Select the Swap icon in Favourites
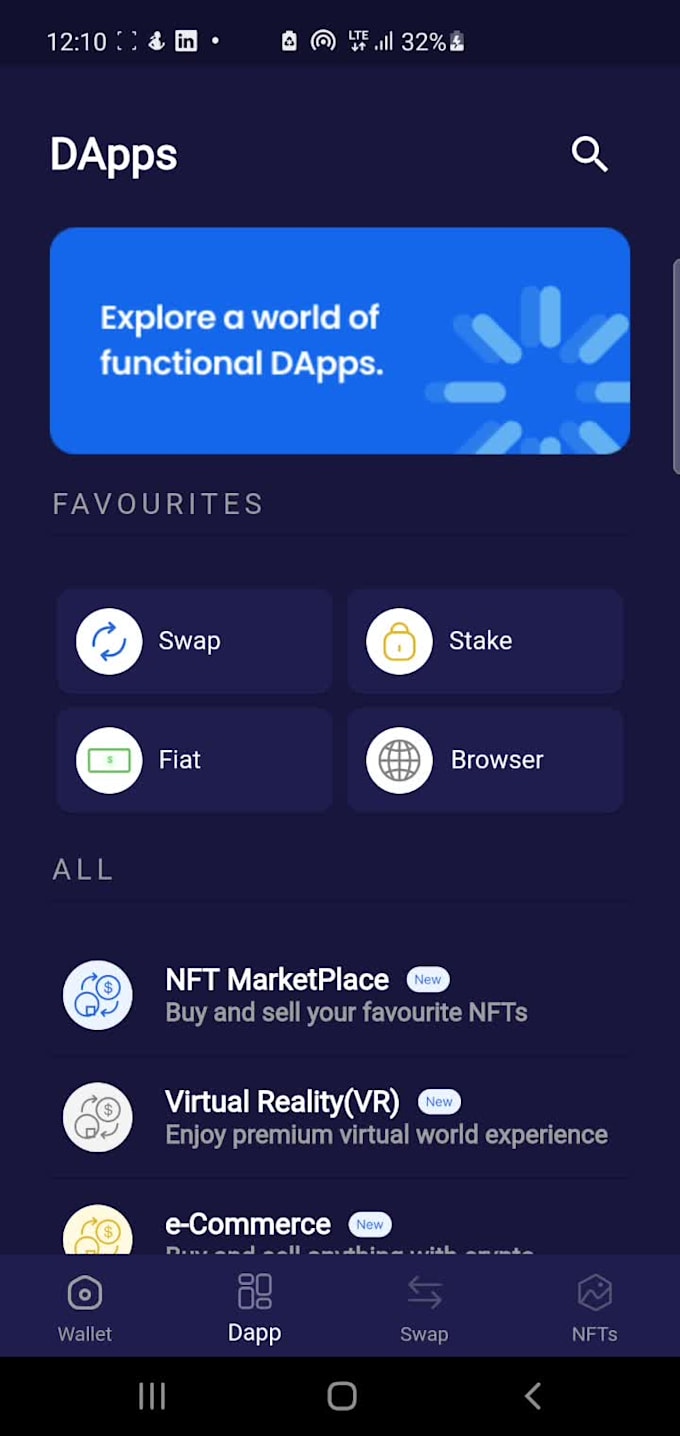680x1436 pixels. pos(109,641)
